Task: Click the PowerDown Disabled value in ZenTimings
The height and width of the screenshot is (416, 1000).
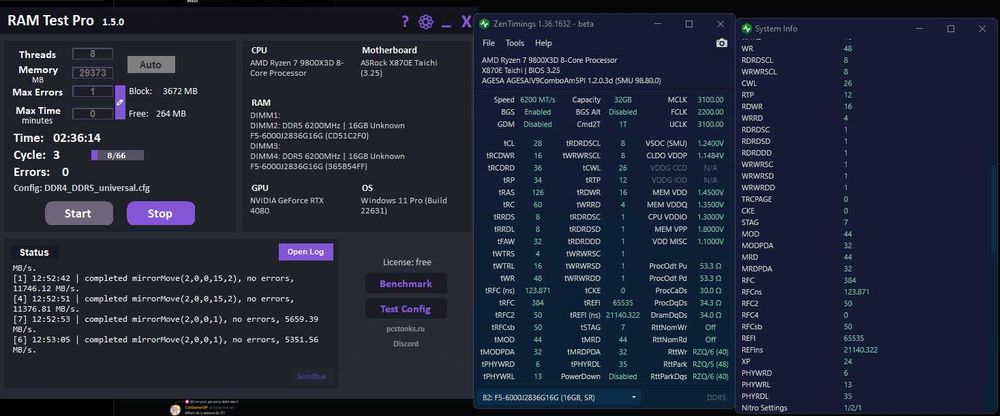Action: pos(622,376)
